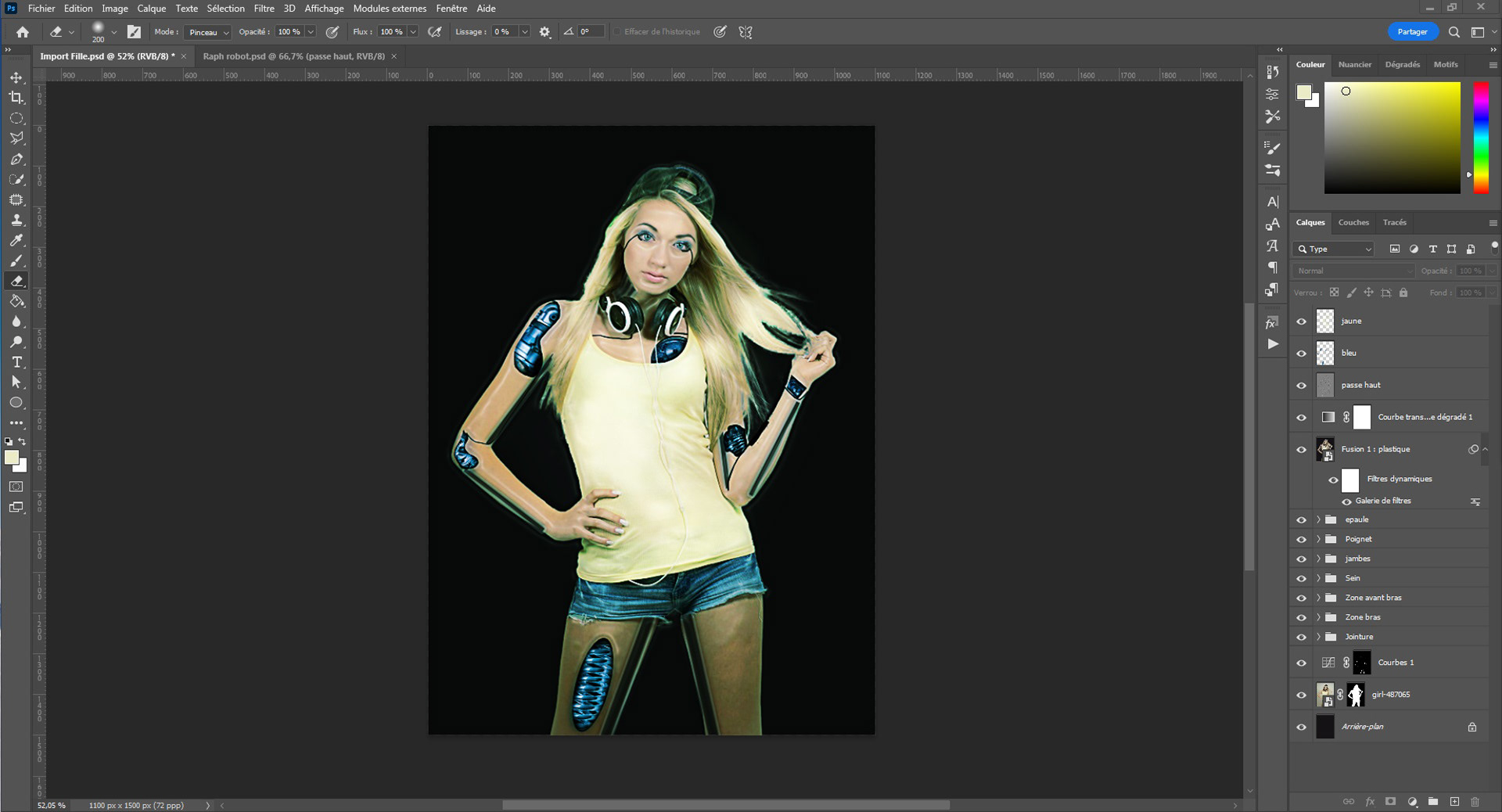Select the Dodge tool

[x=16, y=342]
